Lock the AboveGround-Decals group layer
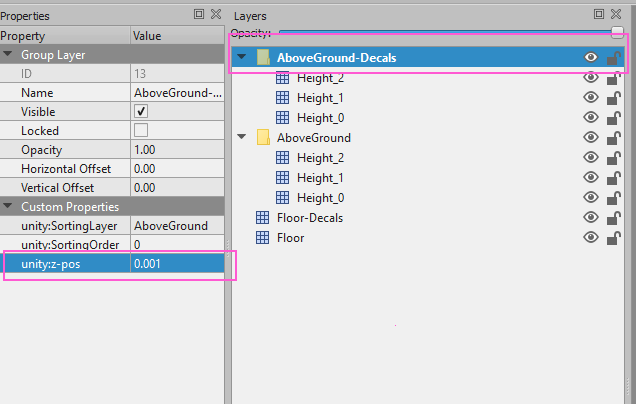 click(614, 58)
